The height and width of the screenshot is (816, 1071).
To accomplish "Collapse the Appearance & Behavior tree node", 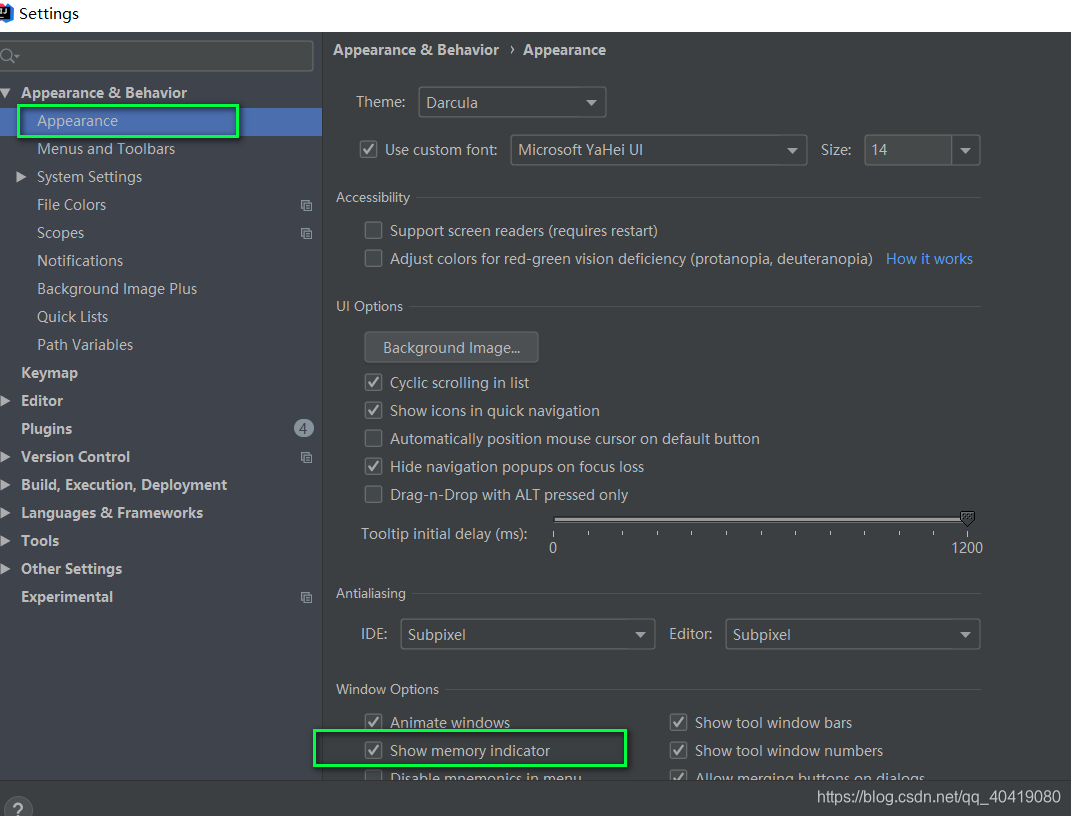I will click(x=5, y=92).
